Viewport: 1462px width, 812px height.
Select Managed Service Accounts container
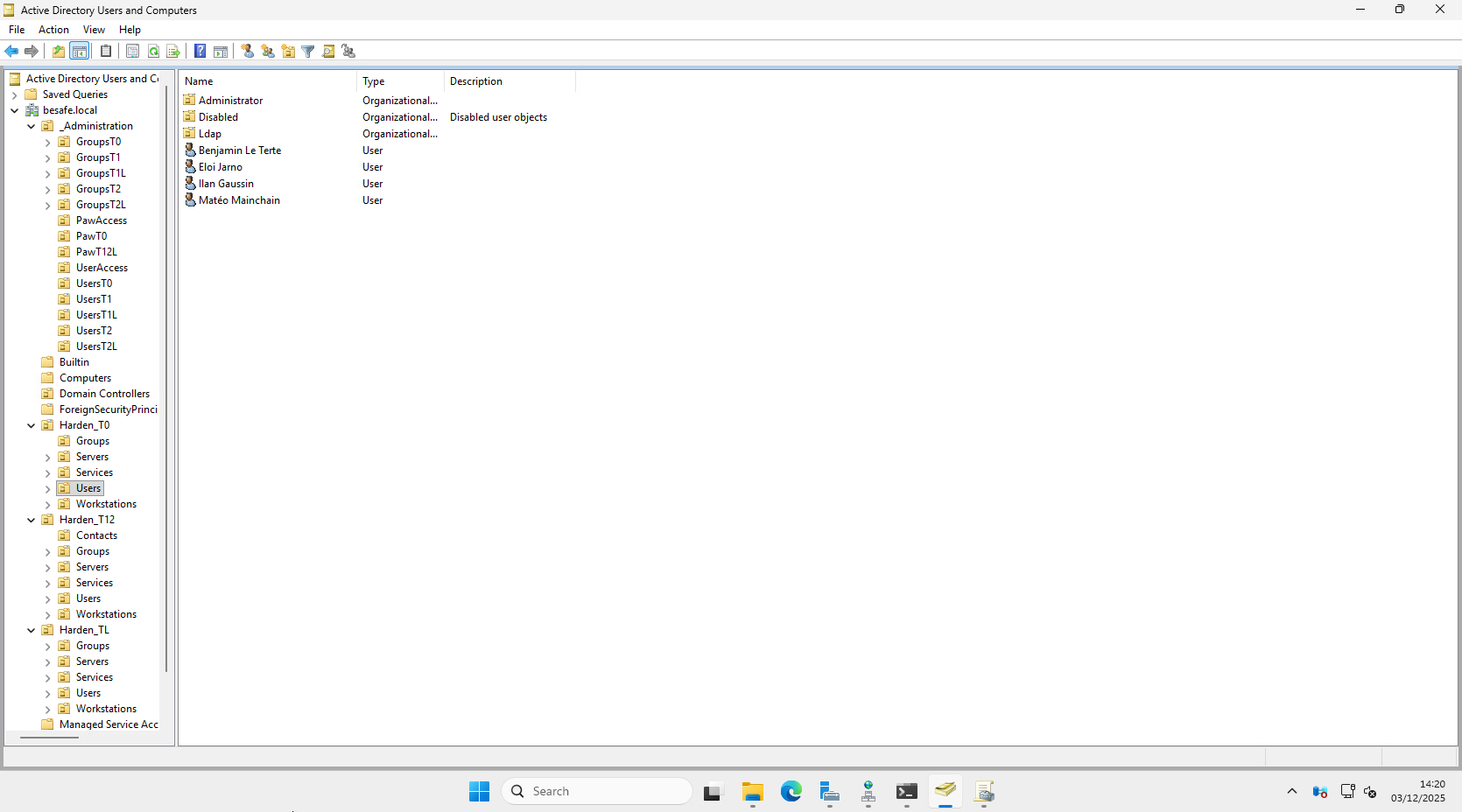coord(109,724)
